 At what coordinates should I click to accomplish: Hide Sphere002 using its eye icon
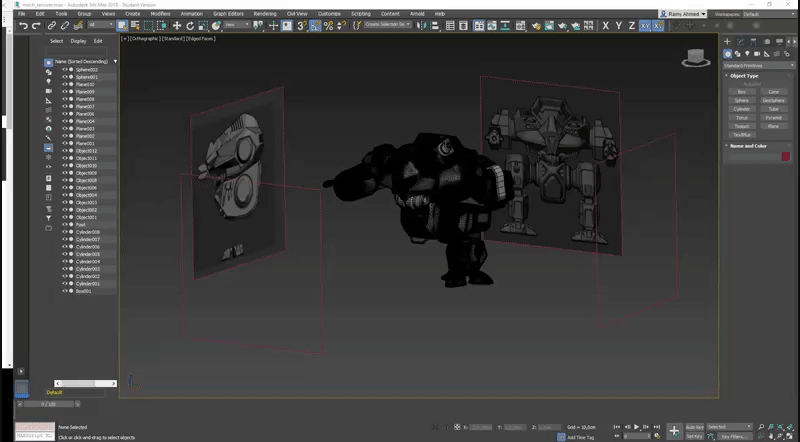coord(65,70)
